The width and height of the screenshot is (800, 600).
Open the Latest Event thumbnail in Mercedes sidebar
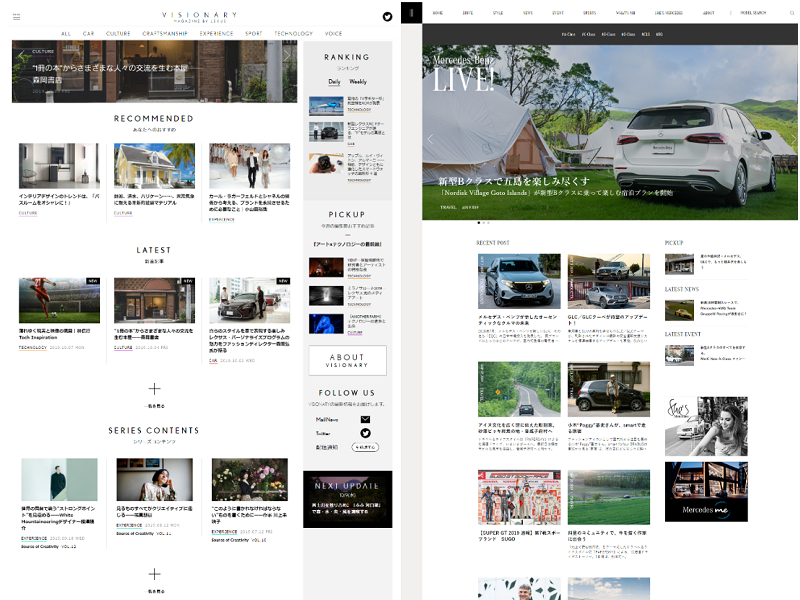click(679, 355)
